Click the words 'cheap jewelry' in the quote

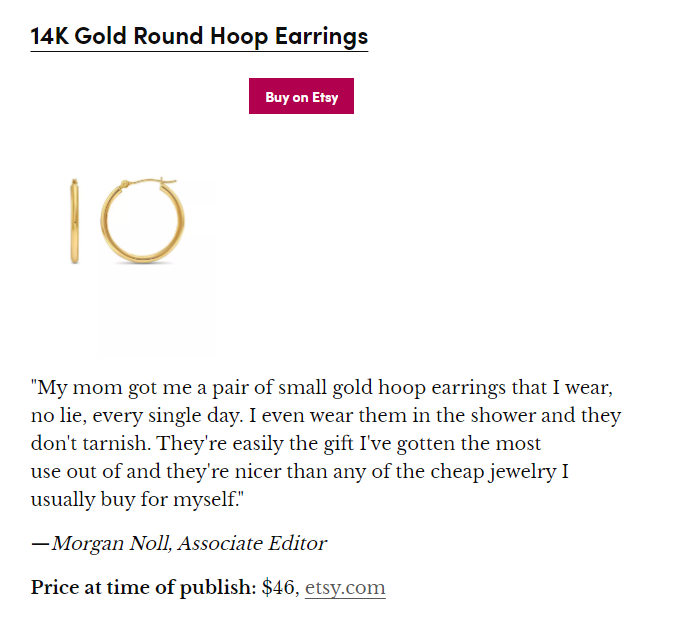point(493,471)
